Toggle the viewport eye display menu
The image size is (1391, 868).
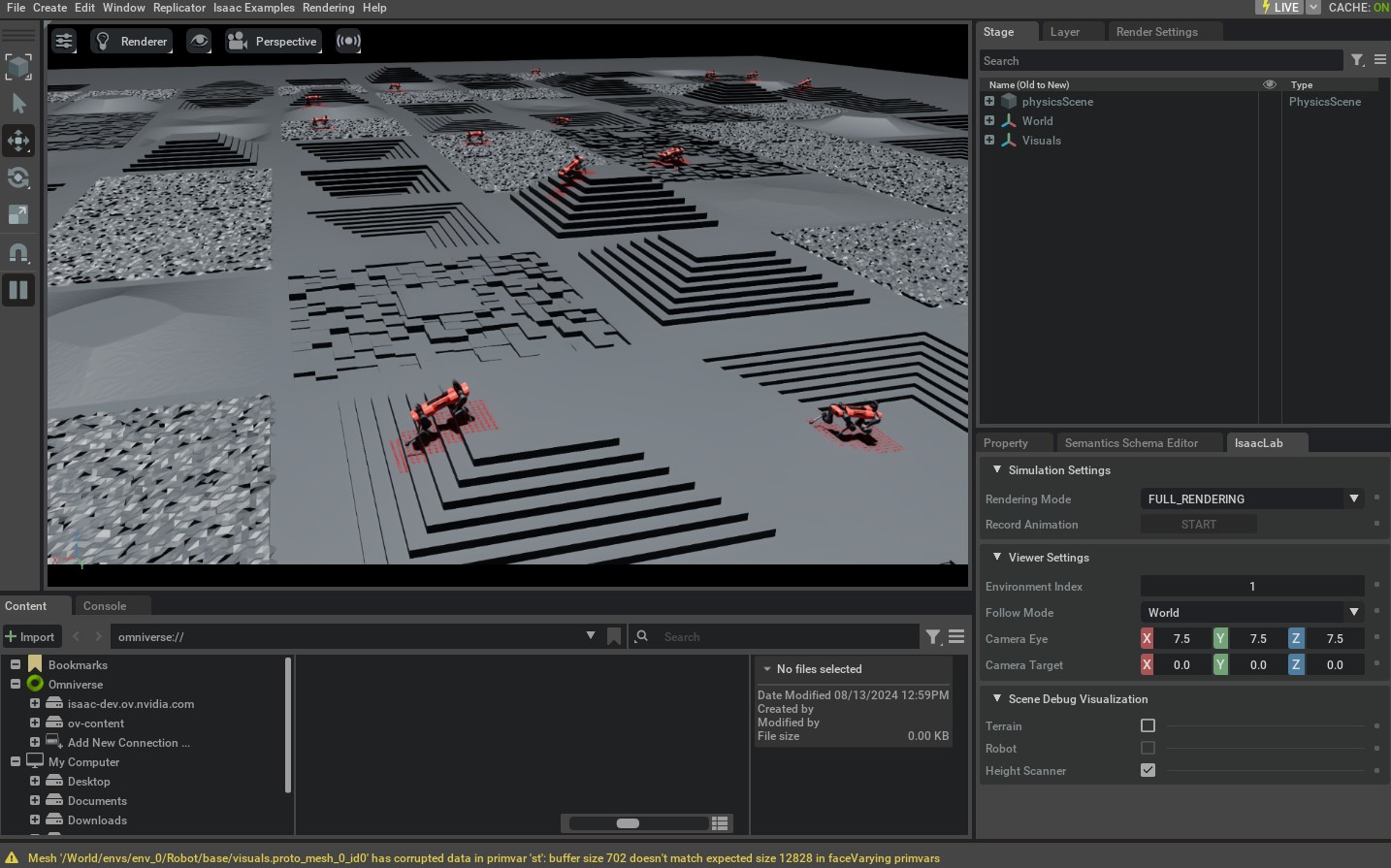[199, 41]
